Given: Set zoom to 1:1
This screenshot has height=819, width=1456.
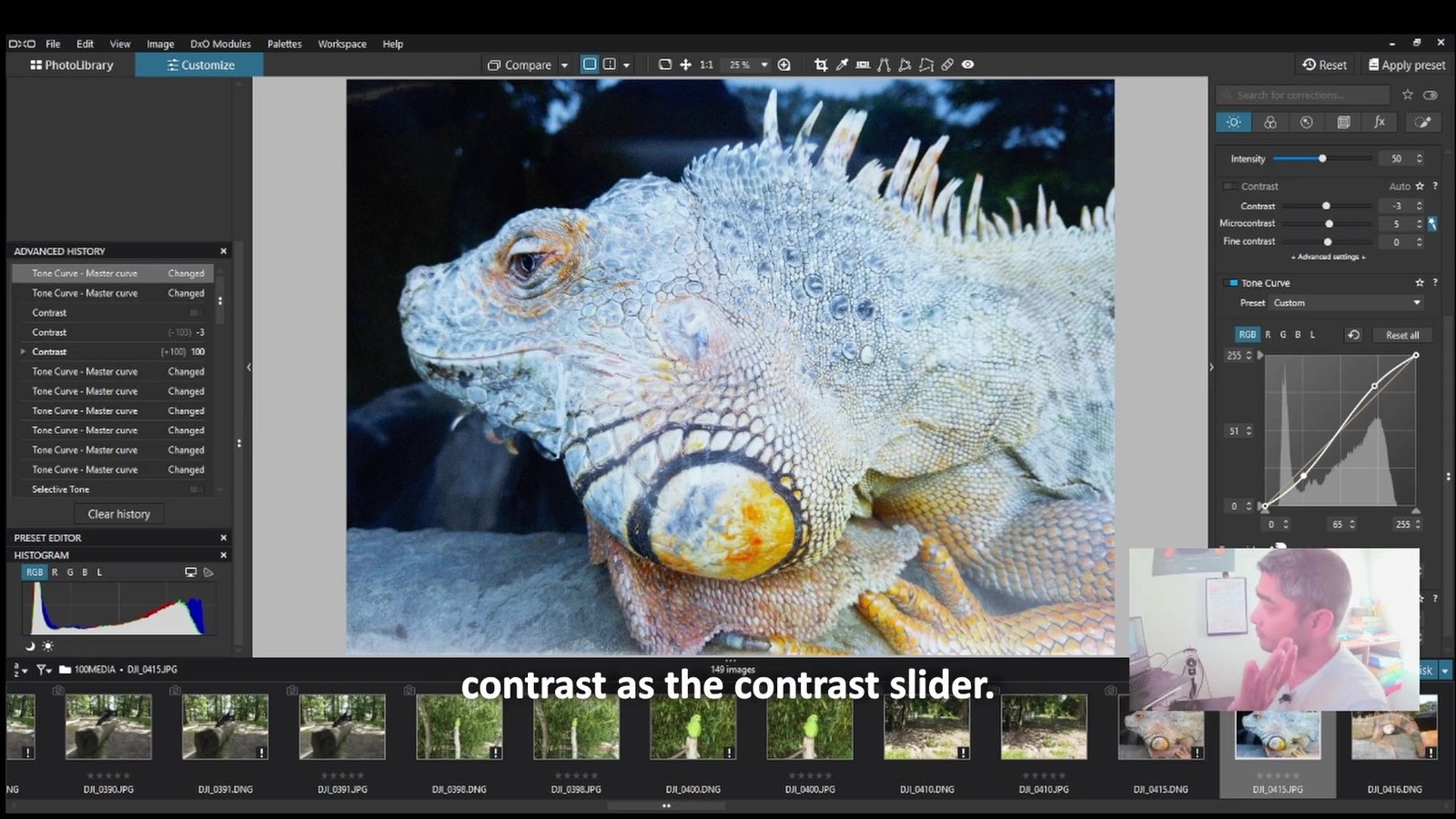Looking at the screenshot, I should [706, 65].
